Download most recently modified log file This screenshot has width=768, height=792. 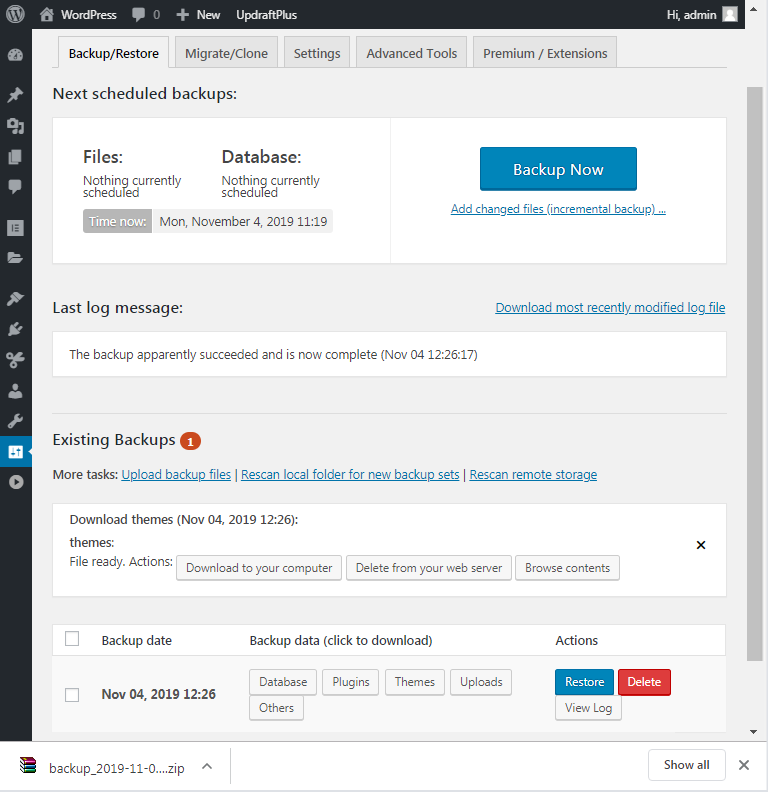(x=610, y=308)
